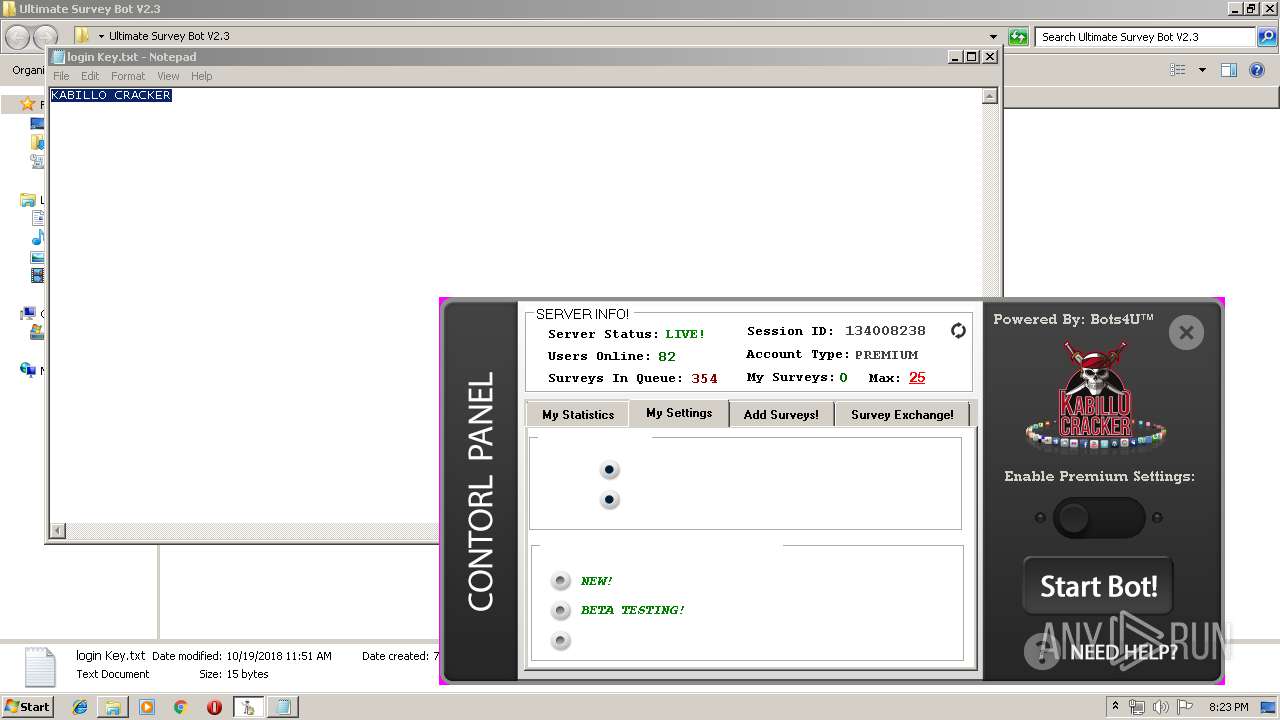The image size is (1280, 720).
Task: Launch Google Chrome from the taskbar
Action: pos(180,707)
